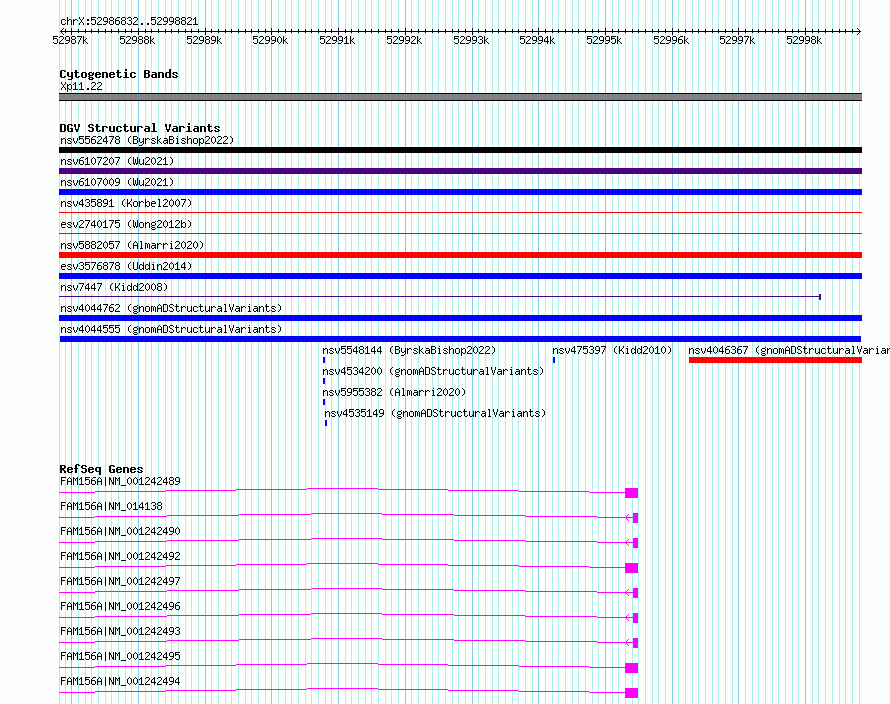Click the blue esv3576878 variant bar

click(x=460, y=276)
